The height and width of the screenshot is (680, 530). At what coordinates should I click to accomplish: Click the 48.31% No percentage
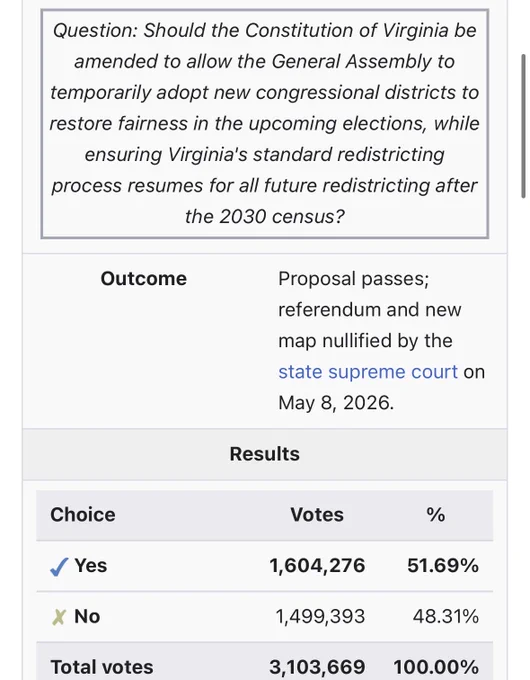[x=446, y=616]
